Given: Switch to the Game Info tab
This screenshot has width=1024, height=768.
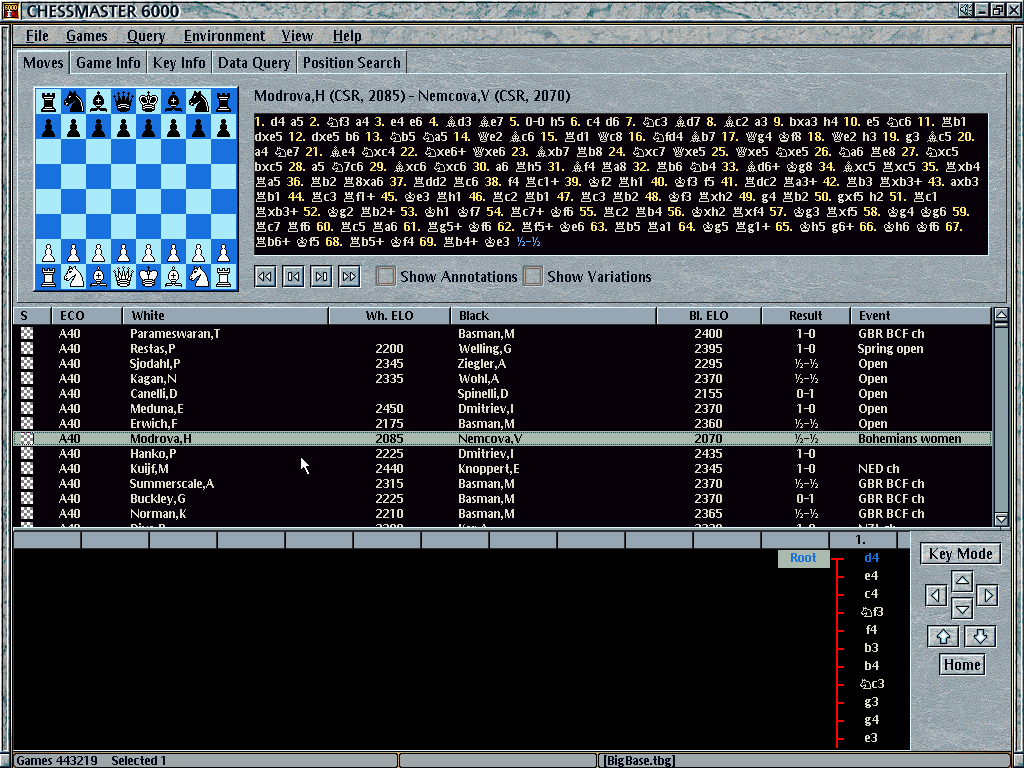Looking at the screenshot, I should (x=108, y=63).
